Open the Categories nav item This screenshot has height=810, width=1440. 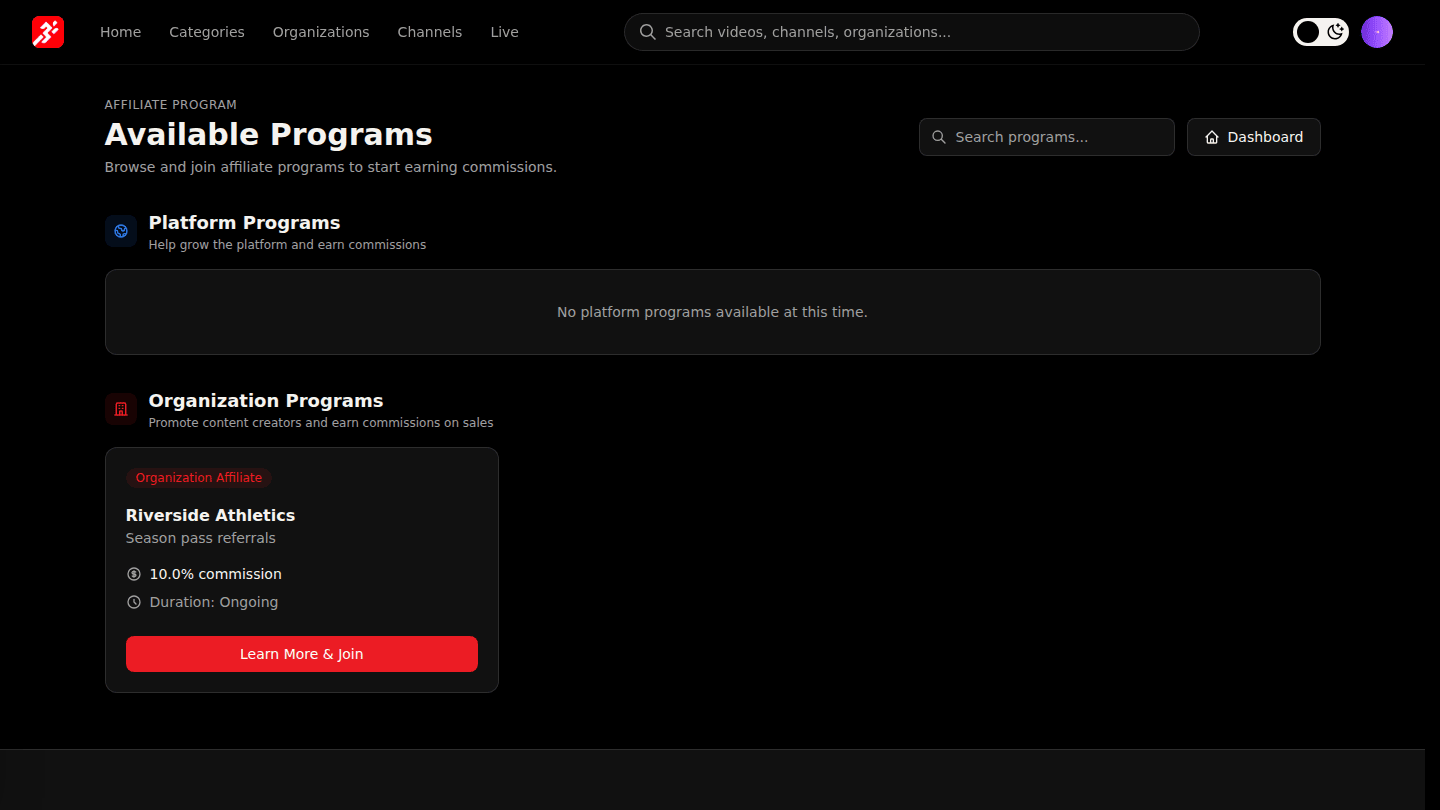207,32
